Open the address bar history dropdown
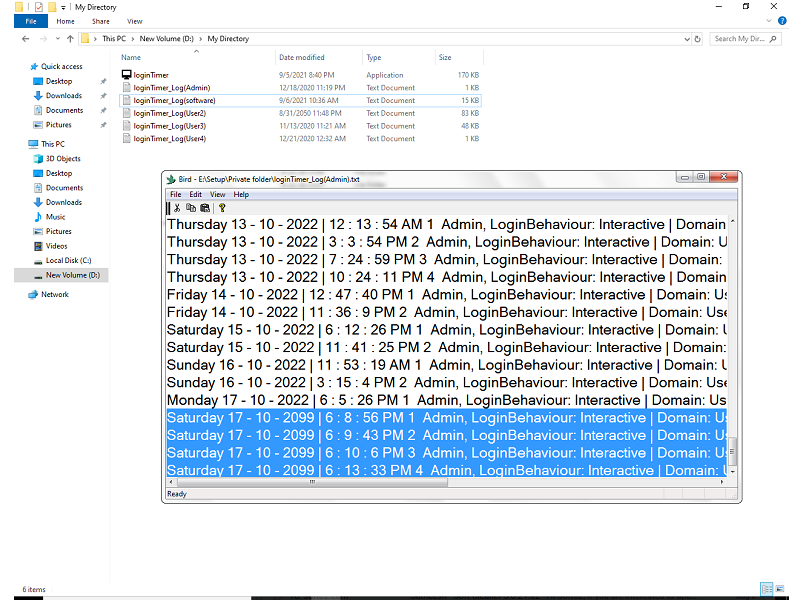 686,39
